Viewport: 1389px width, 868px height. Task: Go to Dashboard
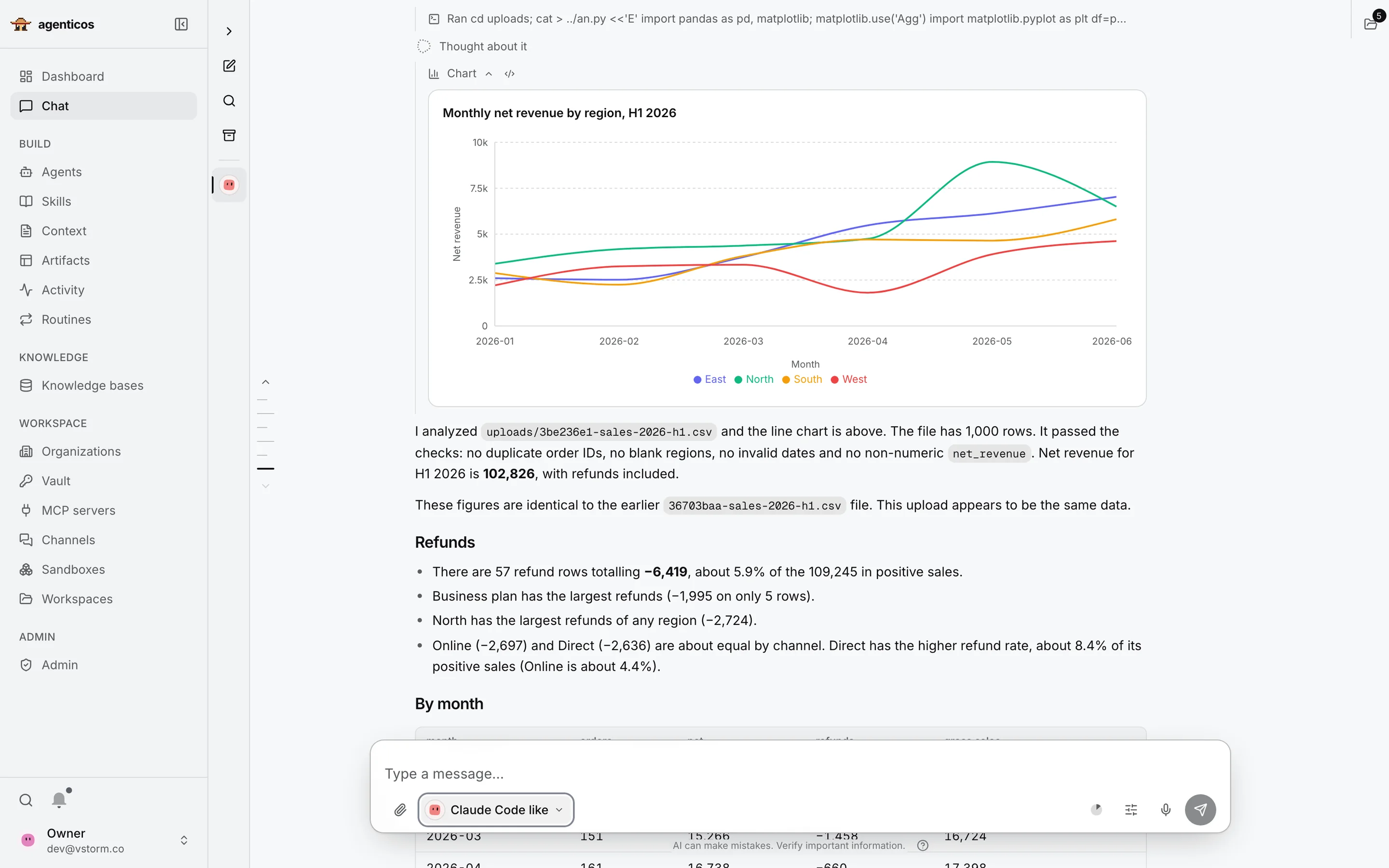tap(104, 76)
